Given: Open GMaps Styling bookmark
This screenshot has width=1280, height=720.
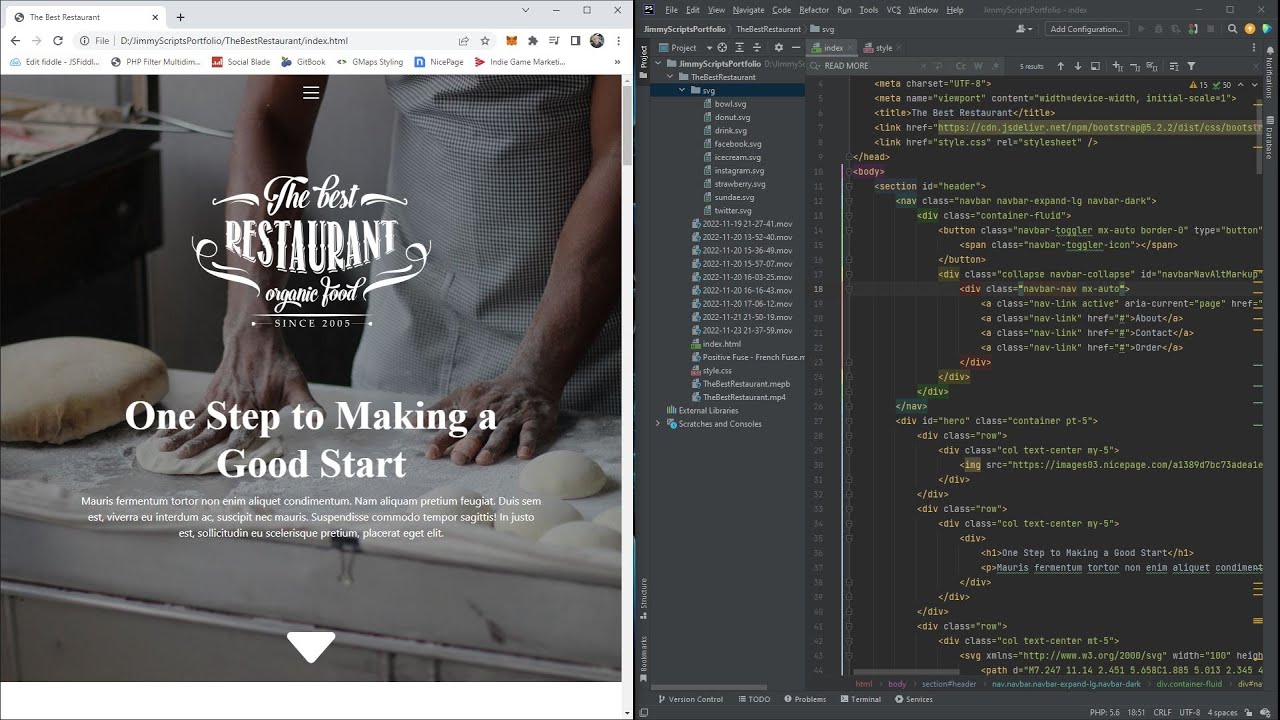Looking at the screenshot, I should point(370,62).
